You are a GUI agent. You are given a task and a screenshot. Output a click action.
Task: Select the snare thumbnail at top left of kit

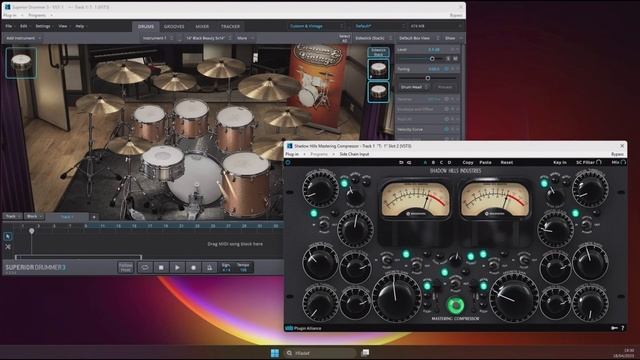click(21, 62)
